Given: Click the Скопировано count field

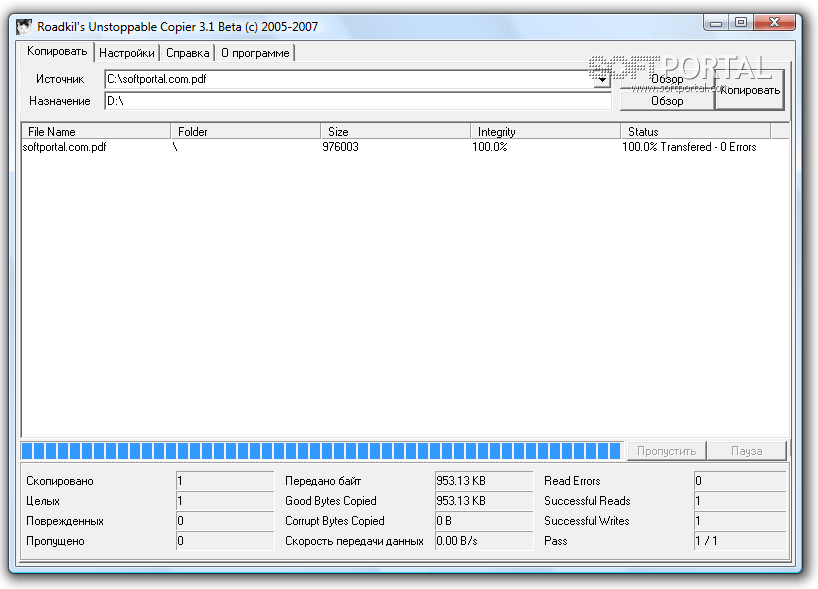Looking at the screenshot, I should [225, 480].
